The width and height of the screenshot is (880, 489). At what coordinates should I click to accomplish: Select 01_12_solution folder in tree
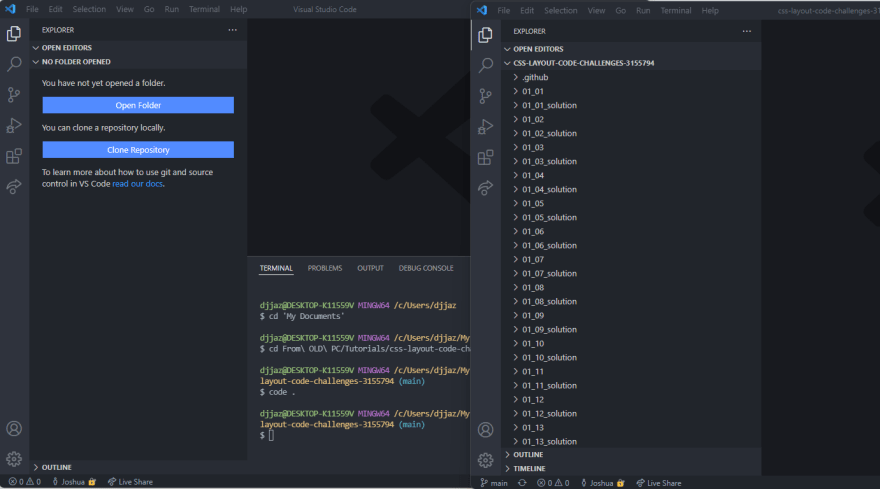pyautogui.click(x=631, y=413)
